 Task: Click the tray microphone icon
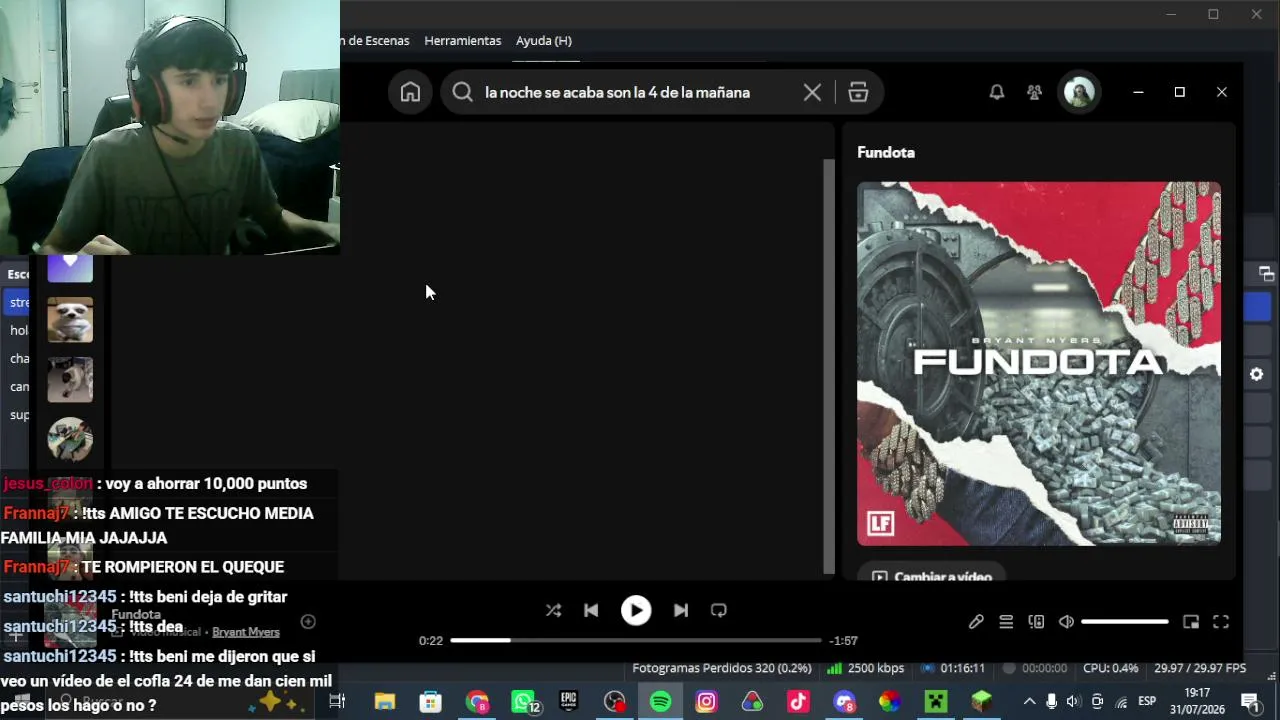coord(1051,702)
